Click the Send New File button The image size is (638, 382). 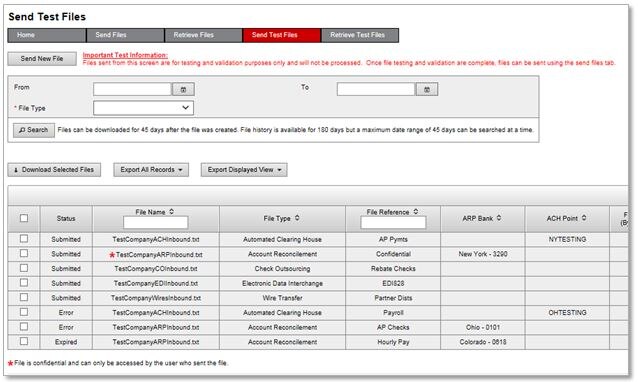[x=42, y=59]
